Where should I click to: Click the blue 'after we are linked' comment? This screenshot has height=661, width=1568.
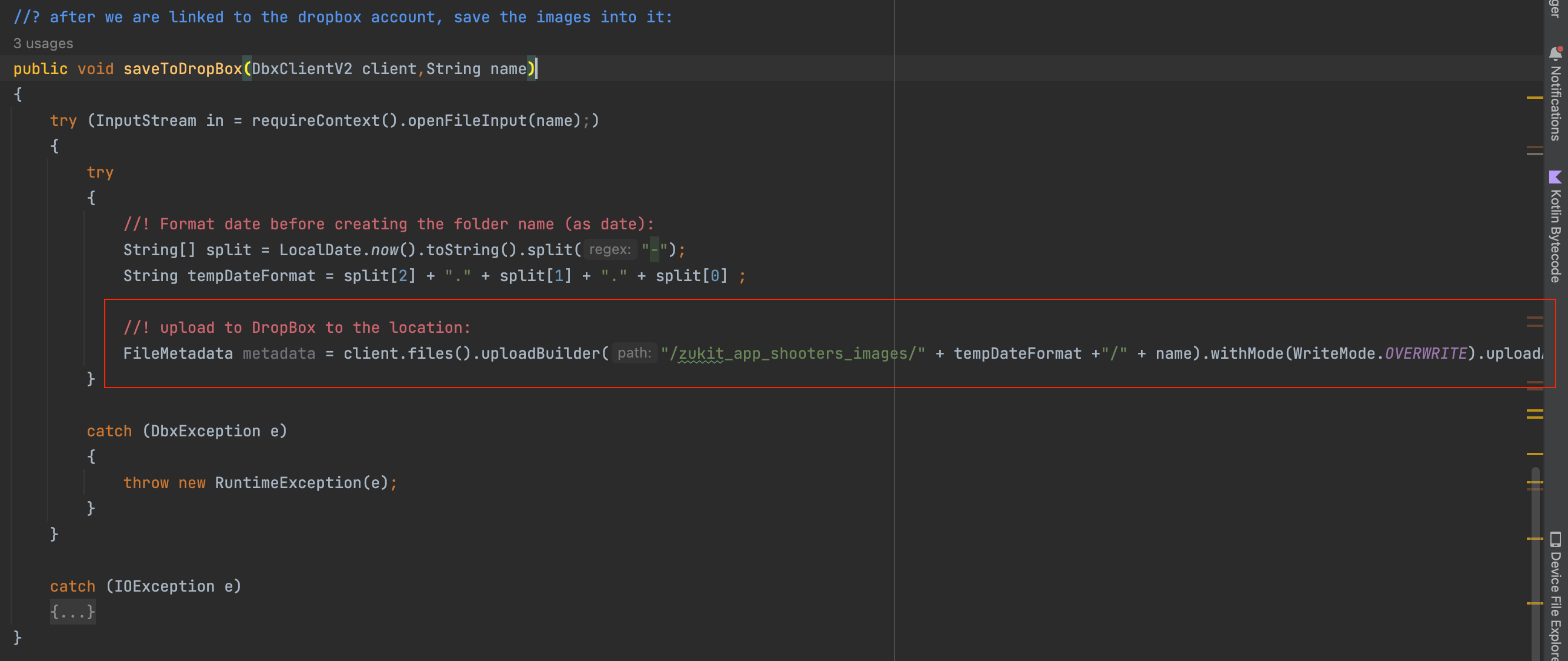[x=343, y=17]
